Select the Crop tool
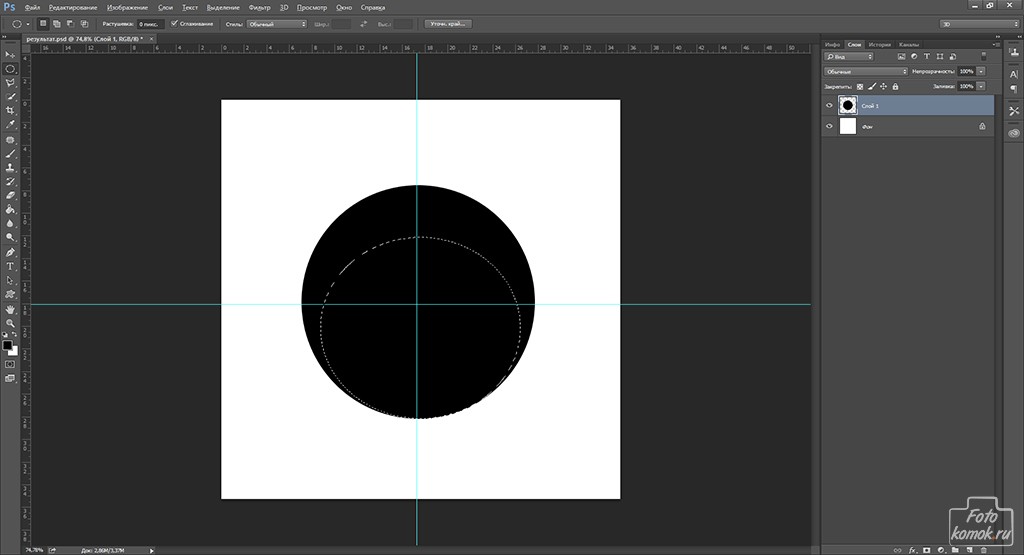The height and width of the screenshot is (555, 1024). click(10, 110)
